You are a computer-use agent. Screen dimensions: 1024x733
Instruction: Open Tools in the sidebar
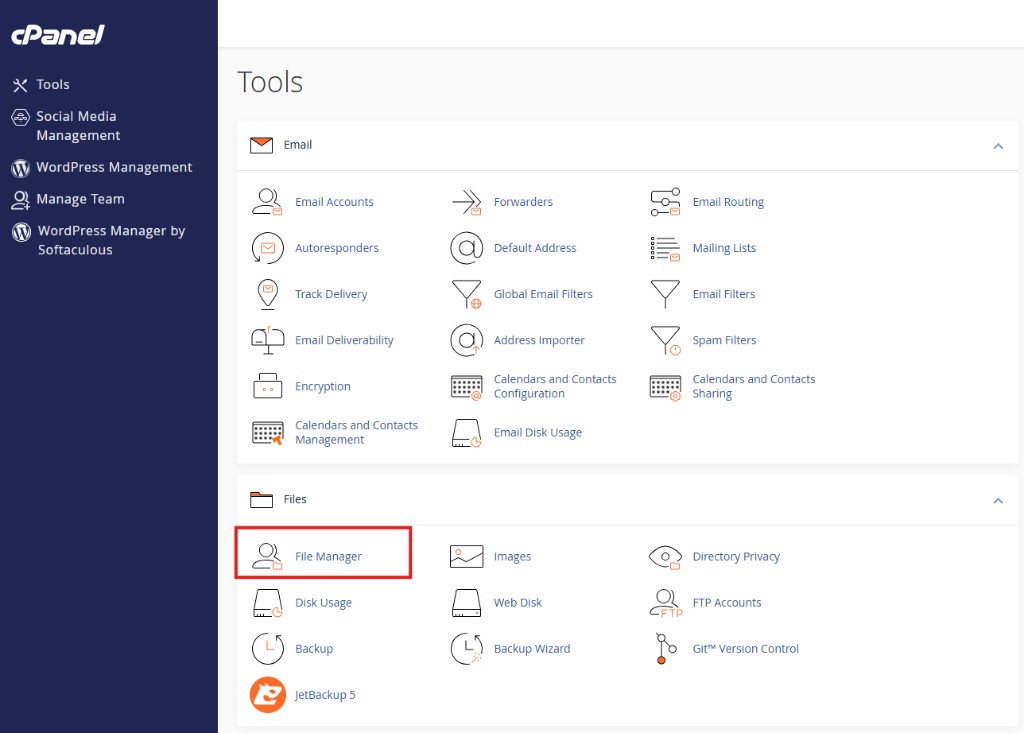(x=53, y=84)
